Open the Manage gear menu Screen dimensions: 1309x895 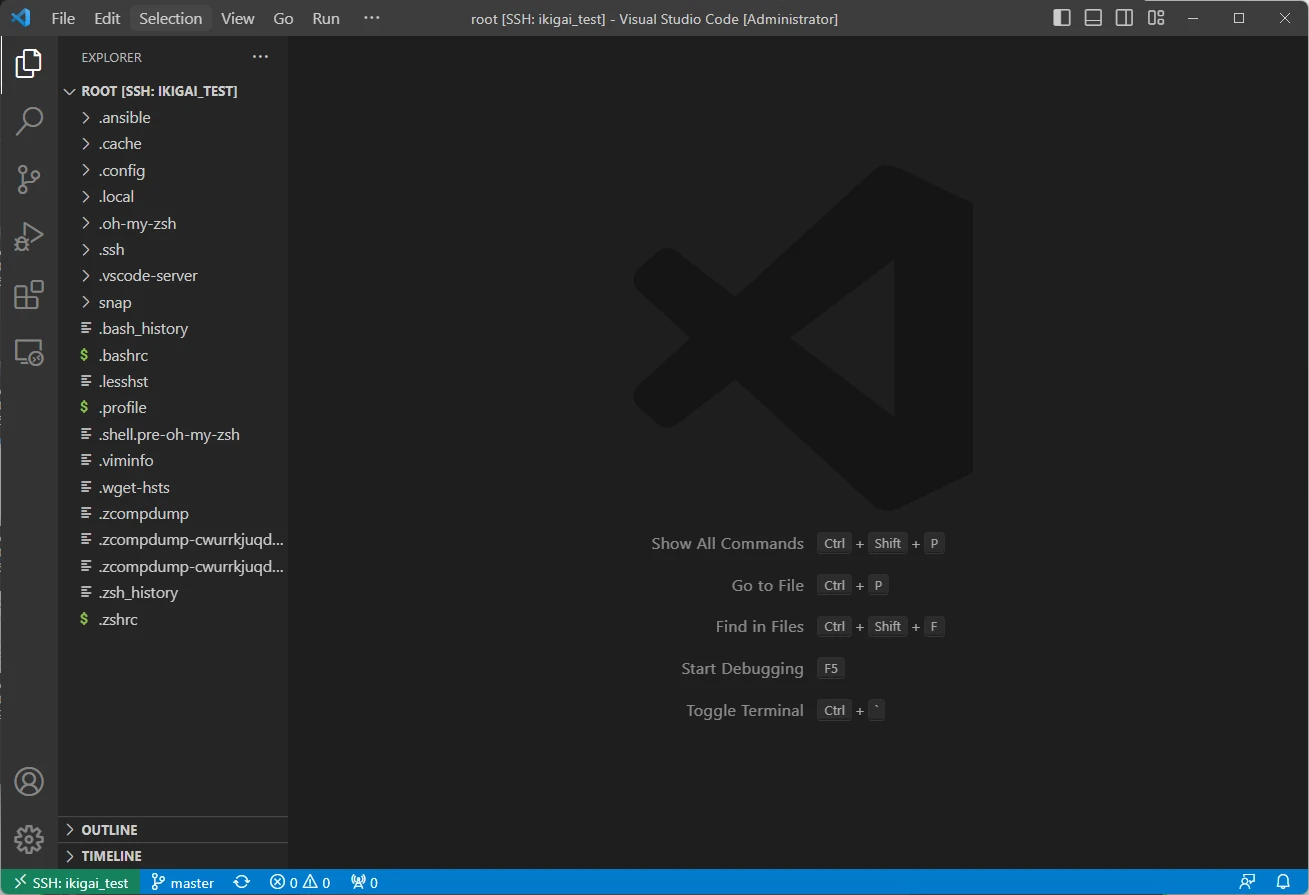tap(29, 838)
